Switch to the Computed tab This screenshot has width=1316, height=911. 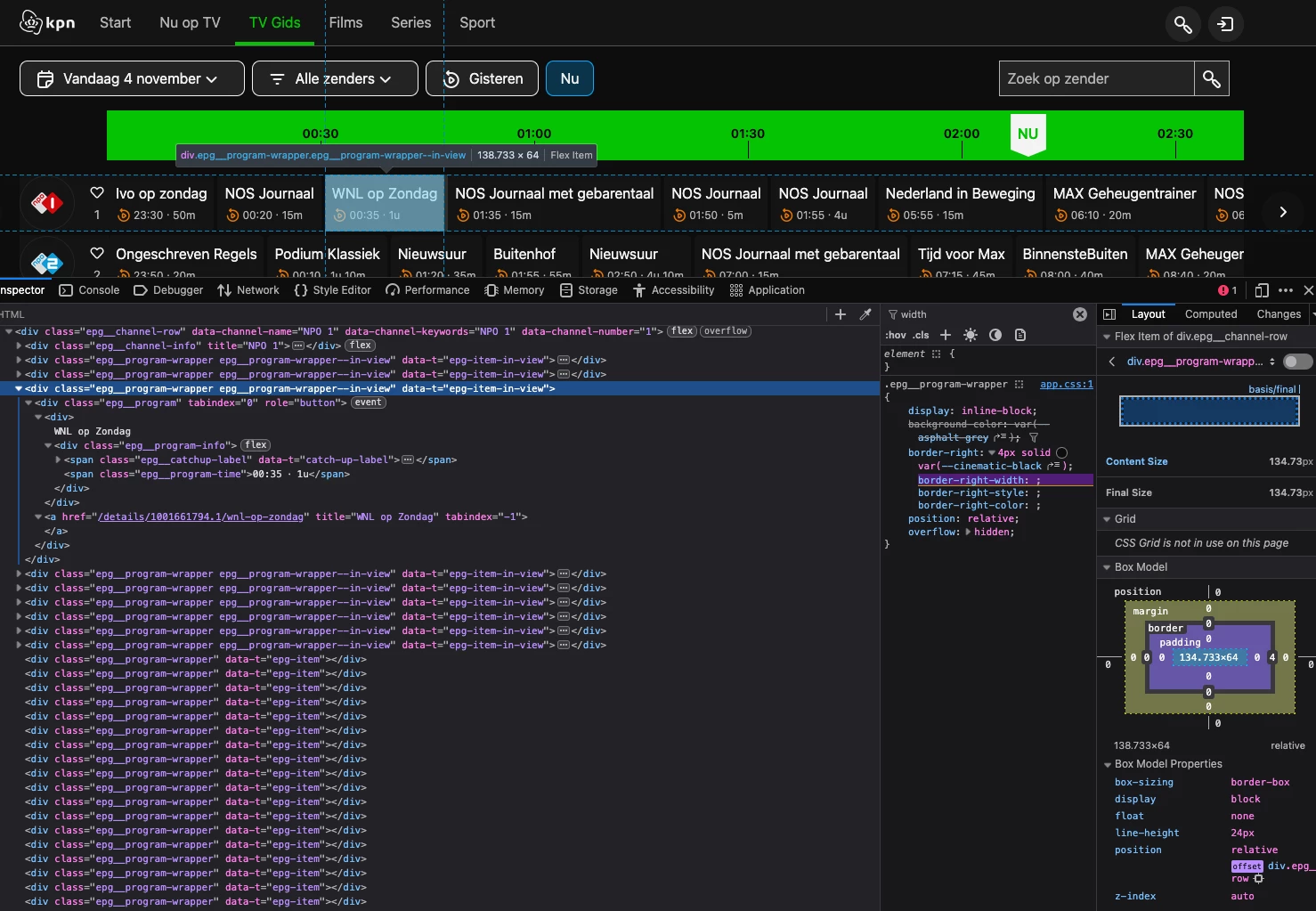coord(1210,314)
